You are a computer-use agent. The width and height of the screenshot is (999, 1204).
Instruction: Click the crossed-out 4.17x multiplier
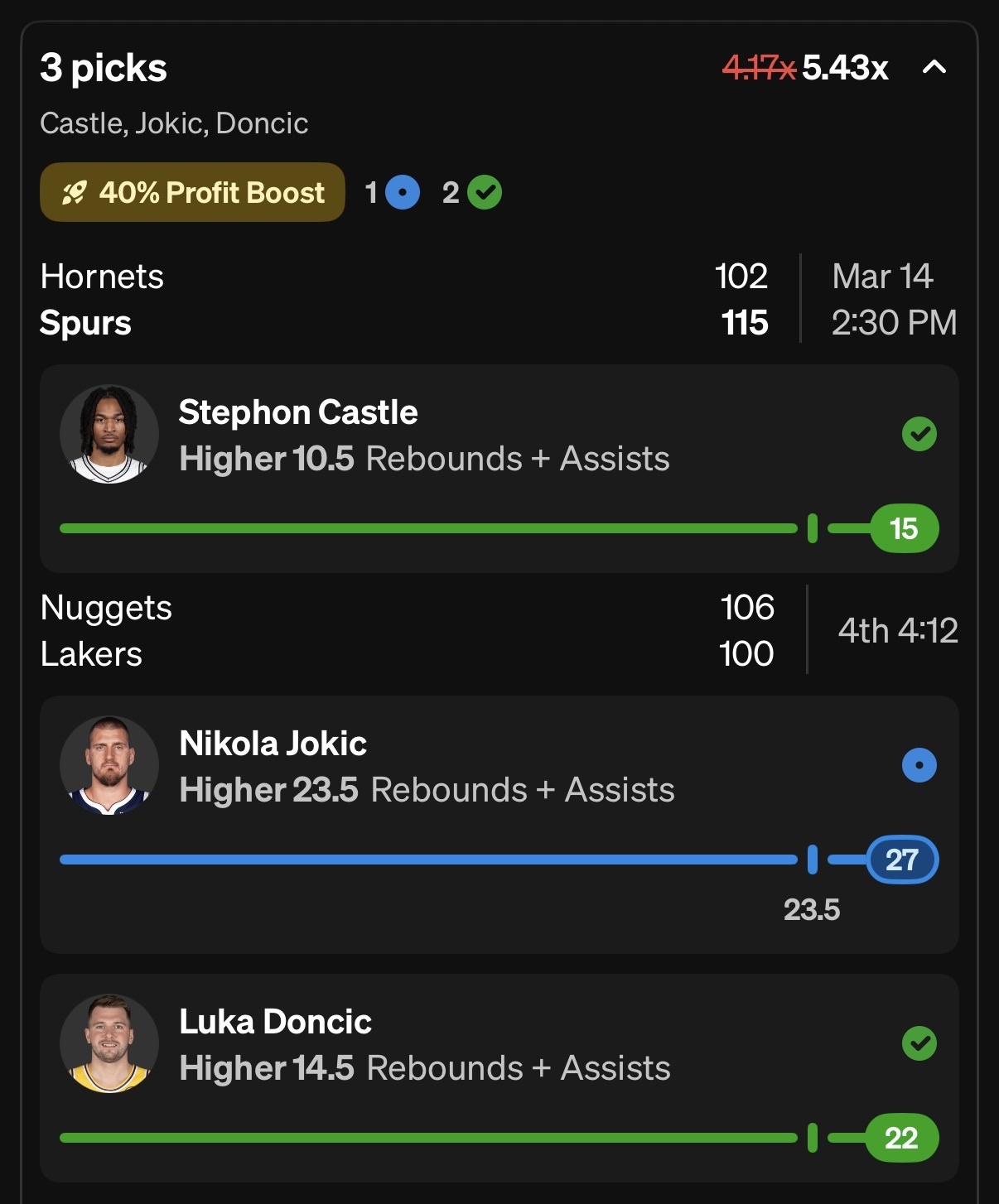tap(758, 68)
